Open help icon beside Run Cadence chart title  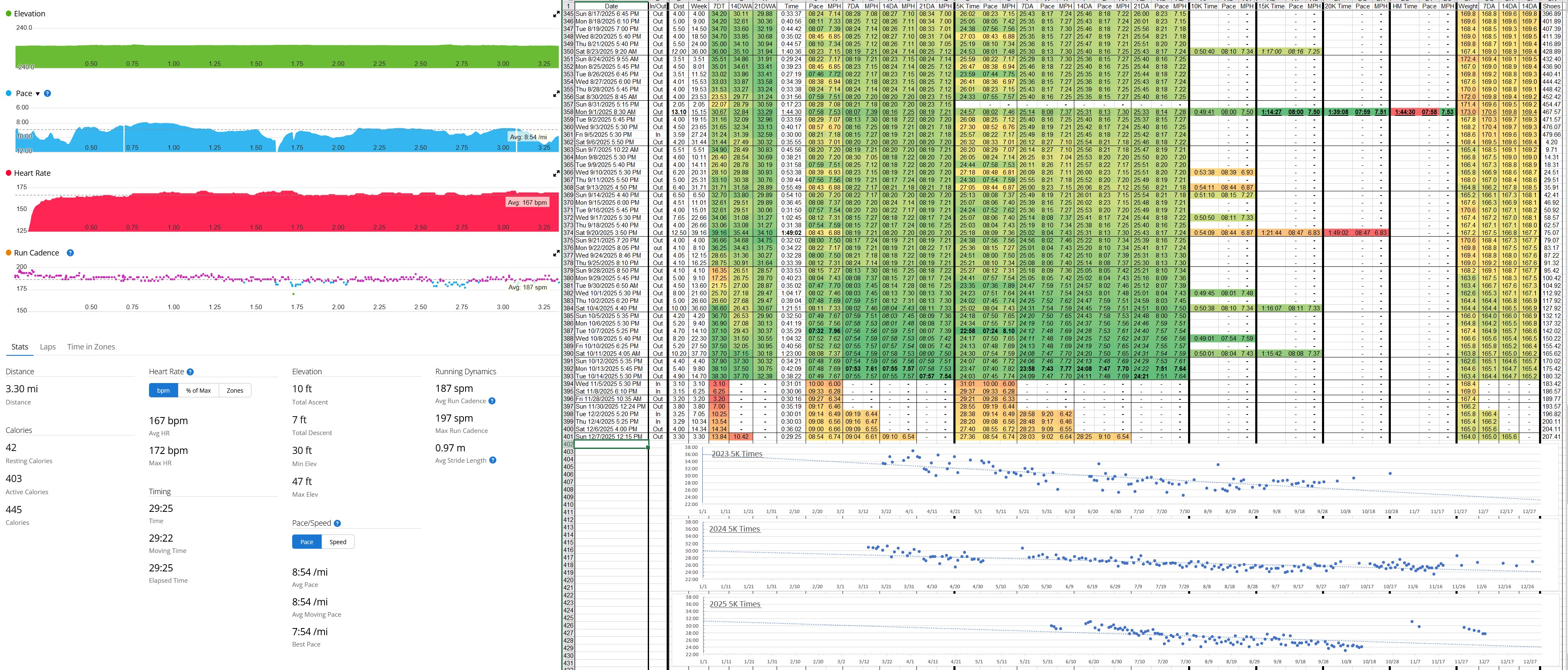70,253
